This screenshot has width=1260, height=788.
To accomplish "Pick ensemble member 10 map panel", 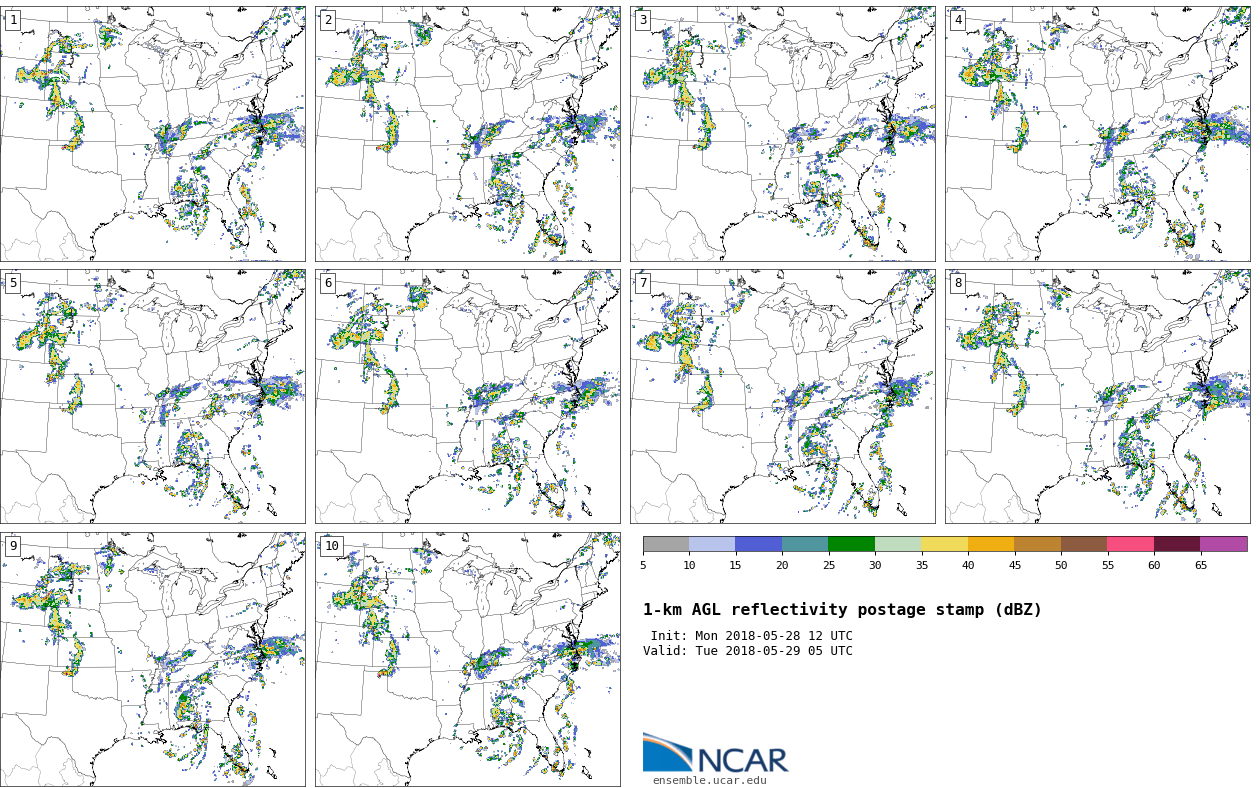I will click(x=467, y=659).
